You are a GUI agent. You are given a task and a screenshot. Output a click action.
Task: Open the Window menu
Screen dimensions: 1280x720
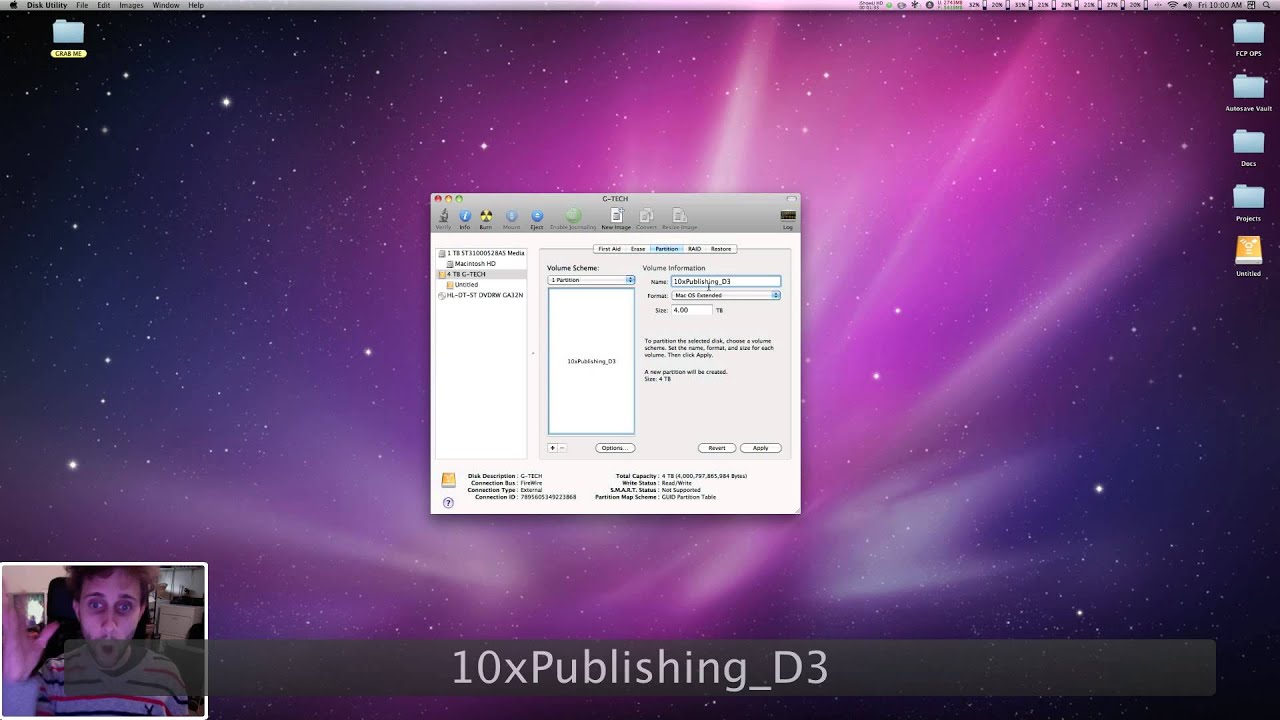pos(166,5)
